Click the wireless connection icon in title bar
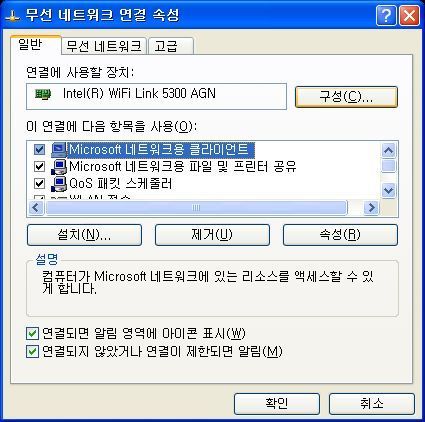 [x=12, y=16]
